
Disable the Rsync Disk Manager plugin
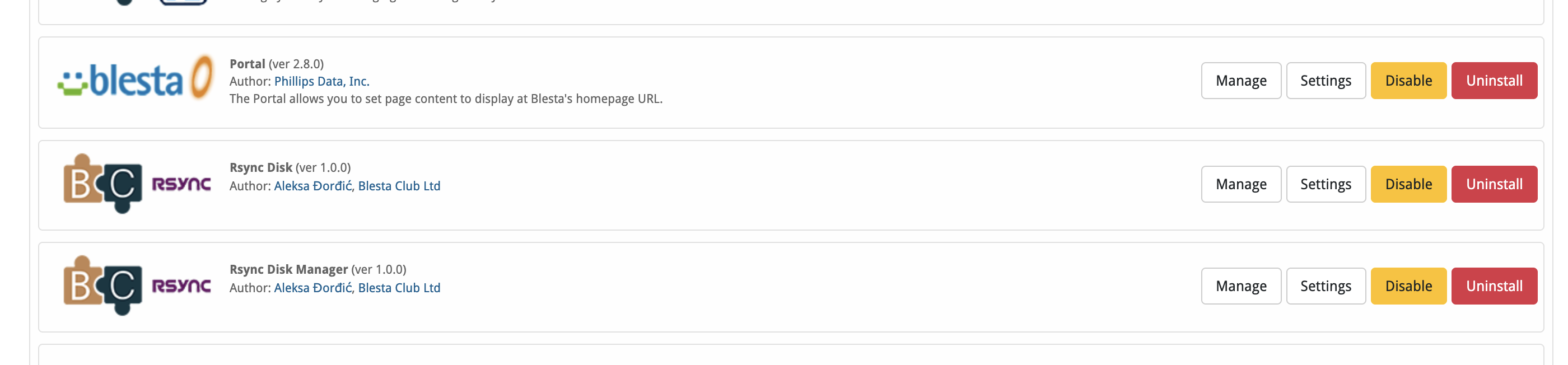[1408, 286]
